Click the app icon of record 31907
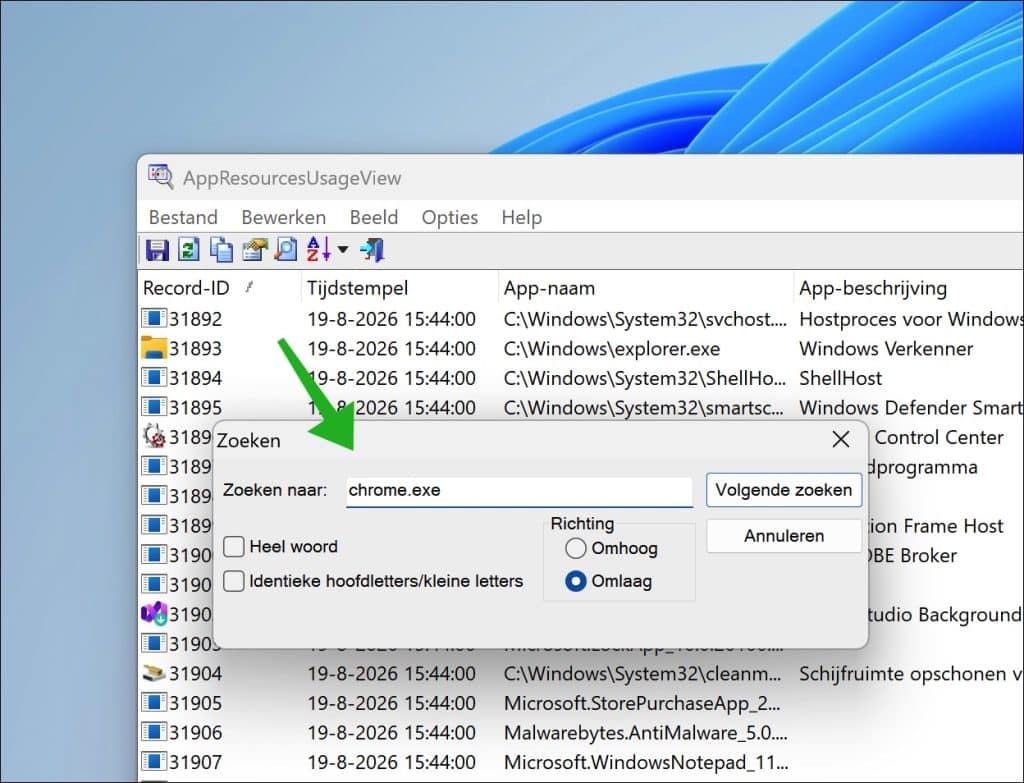 154,761
